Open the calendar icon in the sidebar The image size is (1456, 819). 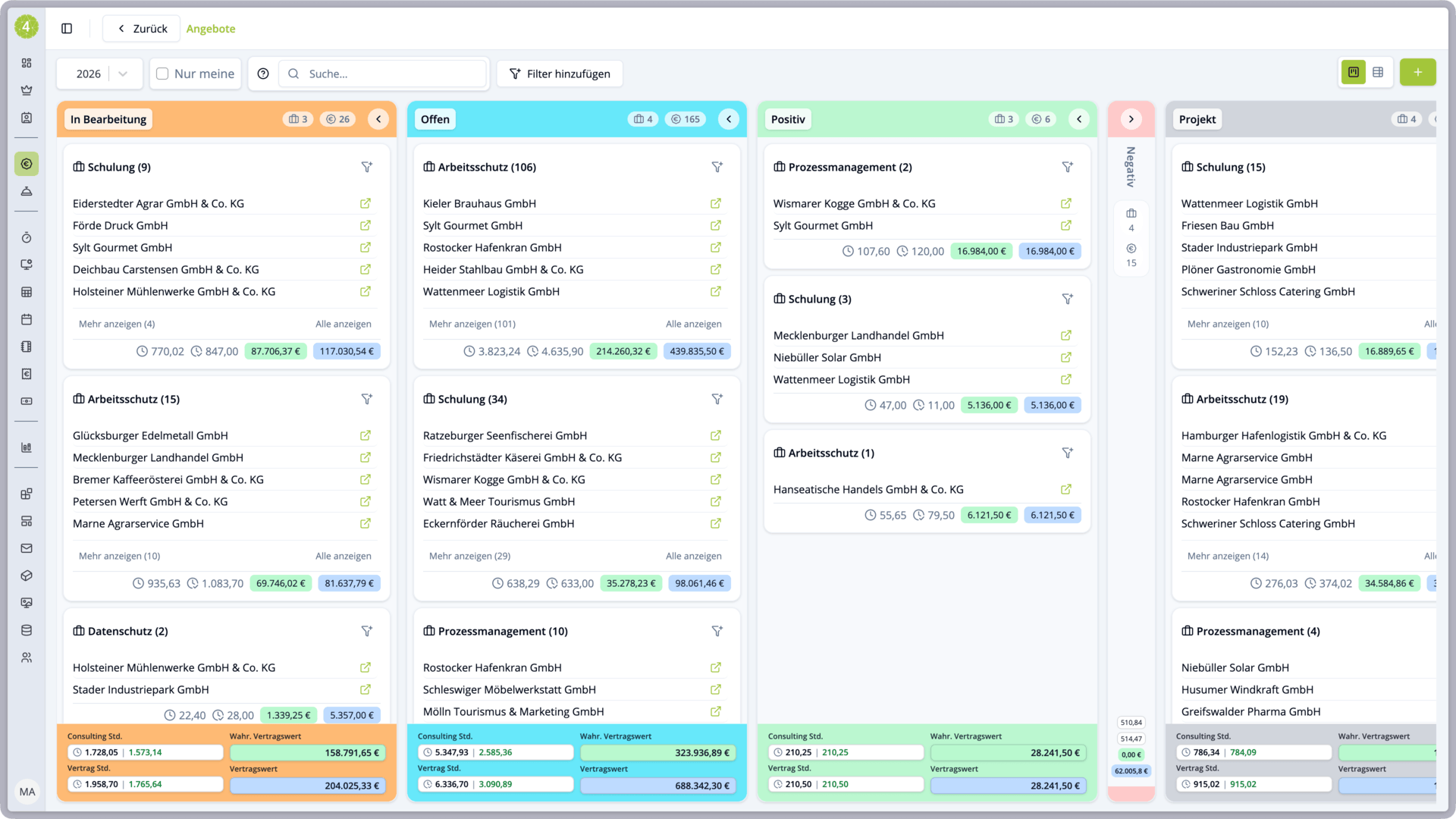click(27, 319)
